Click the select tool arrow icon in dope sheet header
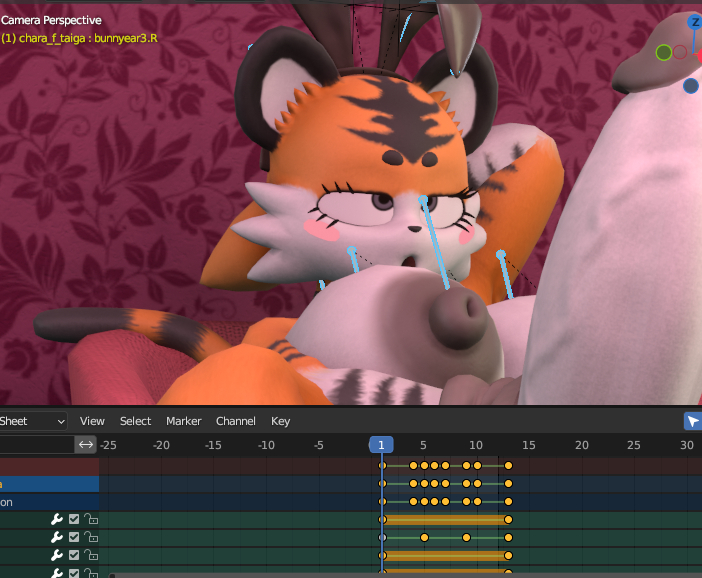702x578 pixels. [692, 421]
